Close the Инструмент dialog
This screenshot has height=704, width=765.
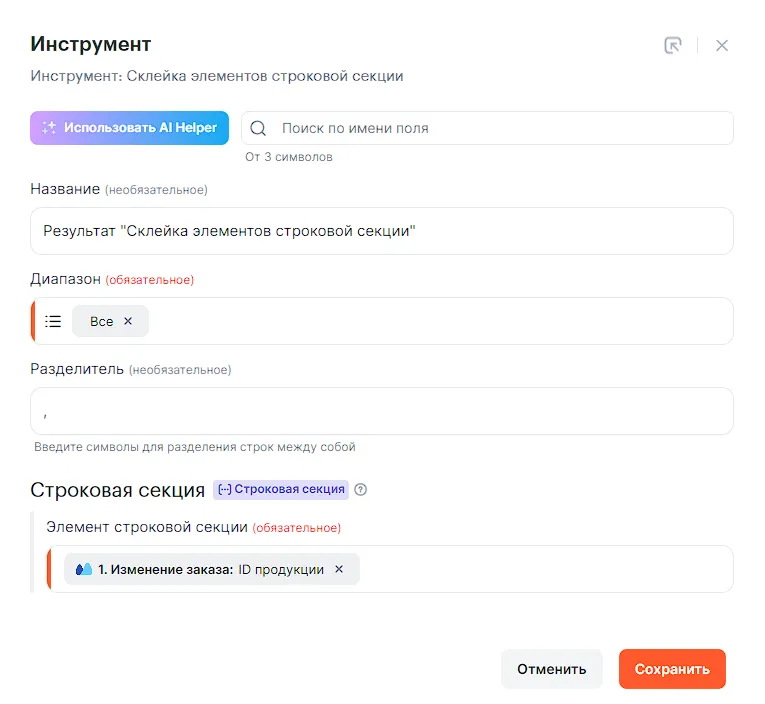(x=722, y=45)
